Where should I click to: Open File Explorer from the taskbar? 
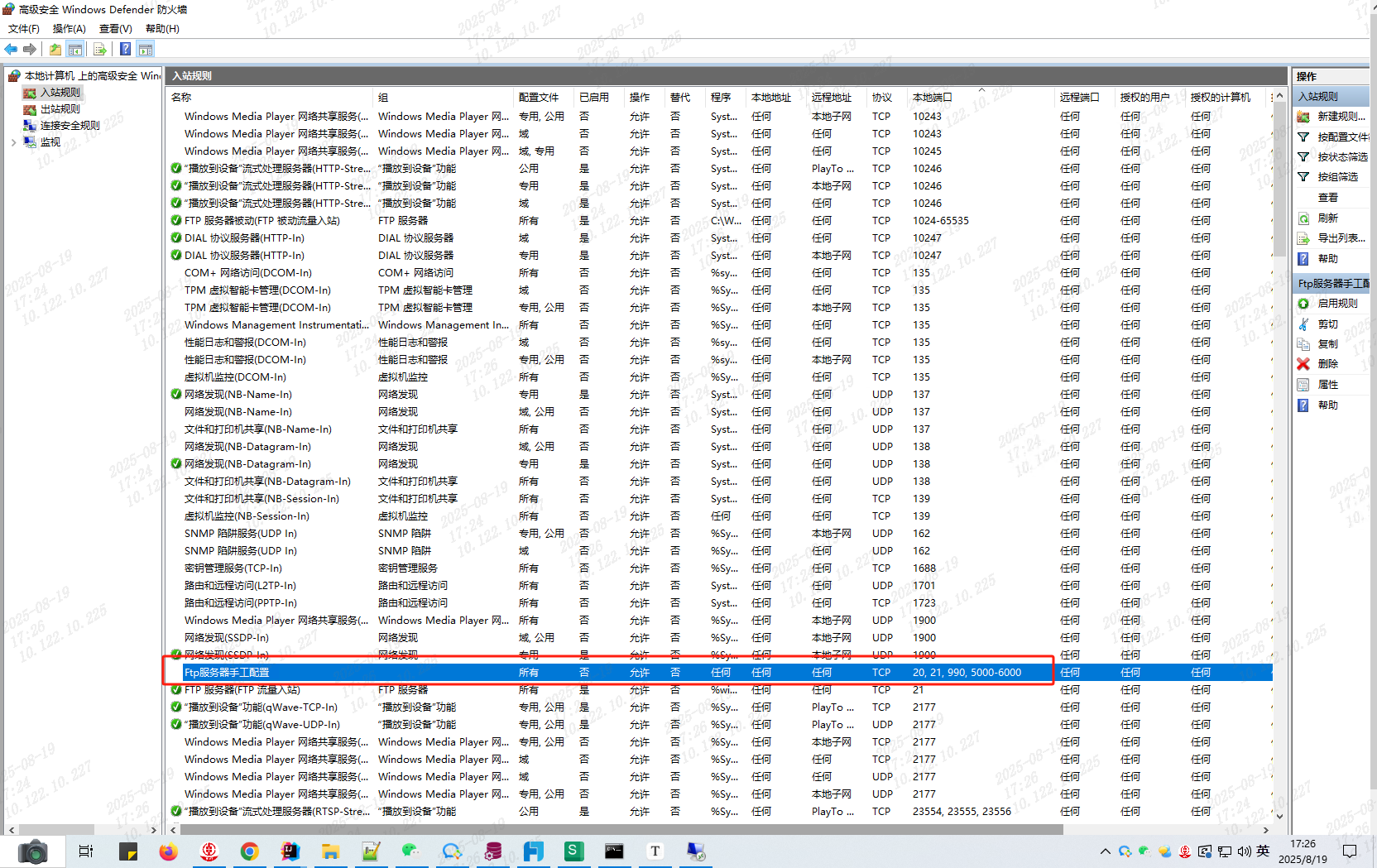coord(330,851)
